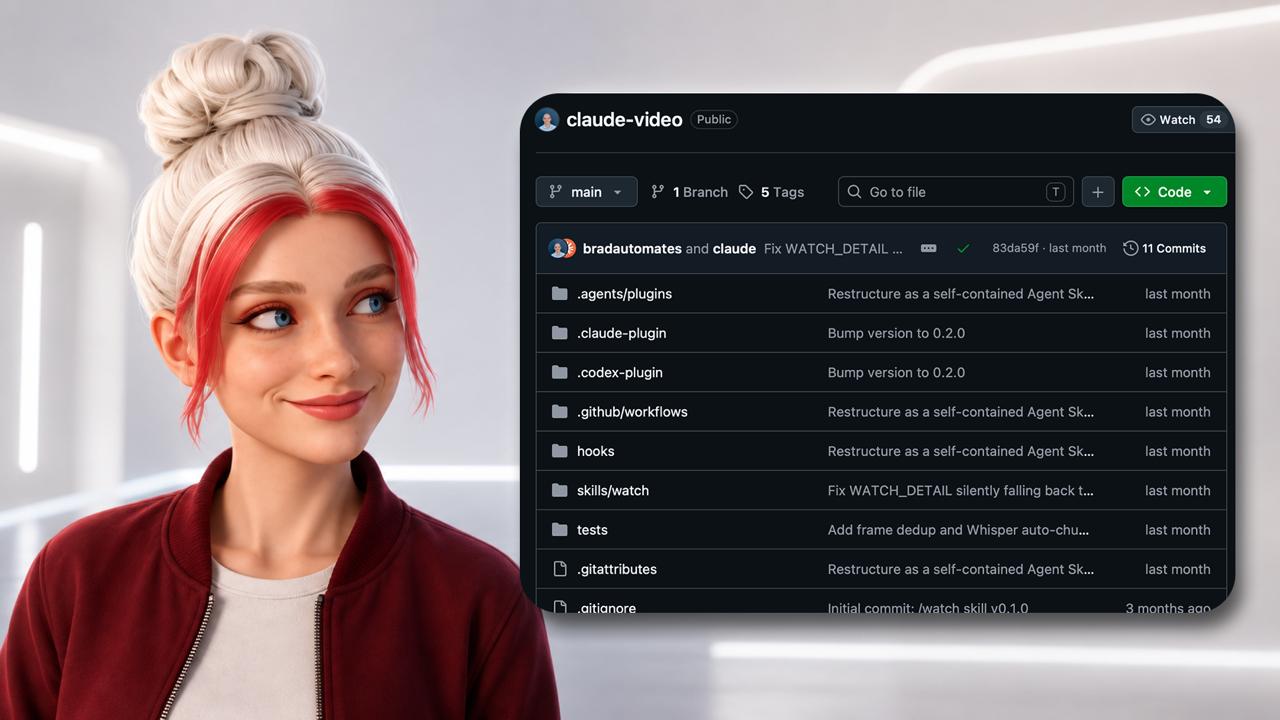Click the folder icon for .agents/plugins

[559, 294]
